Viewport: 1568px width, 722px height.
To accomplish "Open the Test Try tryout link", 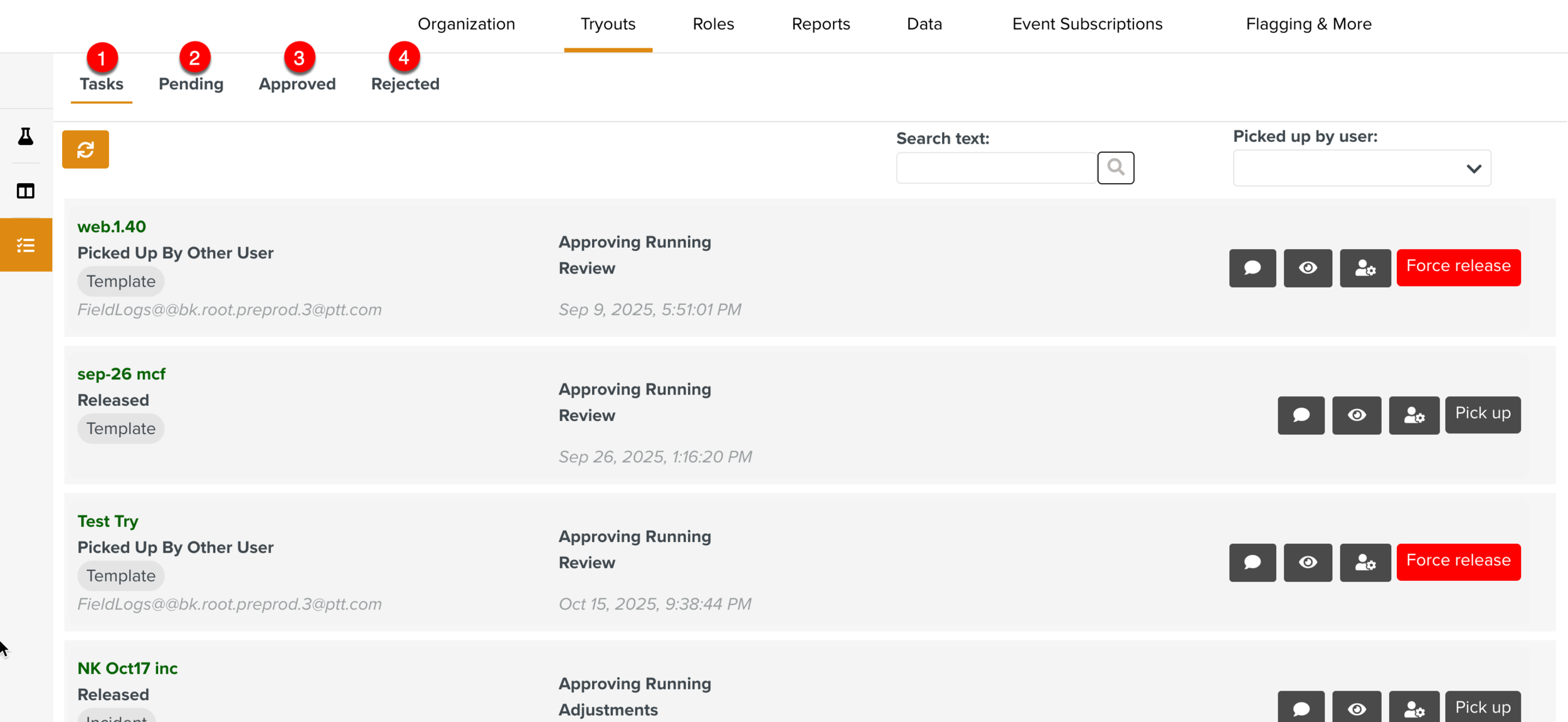I will click(108, 521).
